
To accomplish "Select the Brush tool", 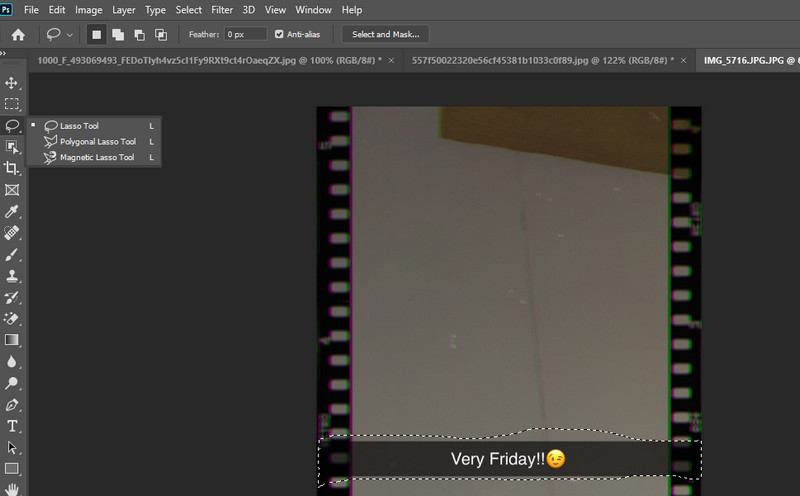I will click(x=12, y=254).
